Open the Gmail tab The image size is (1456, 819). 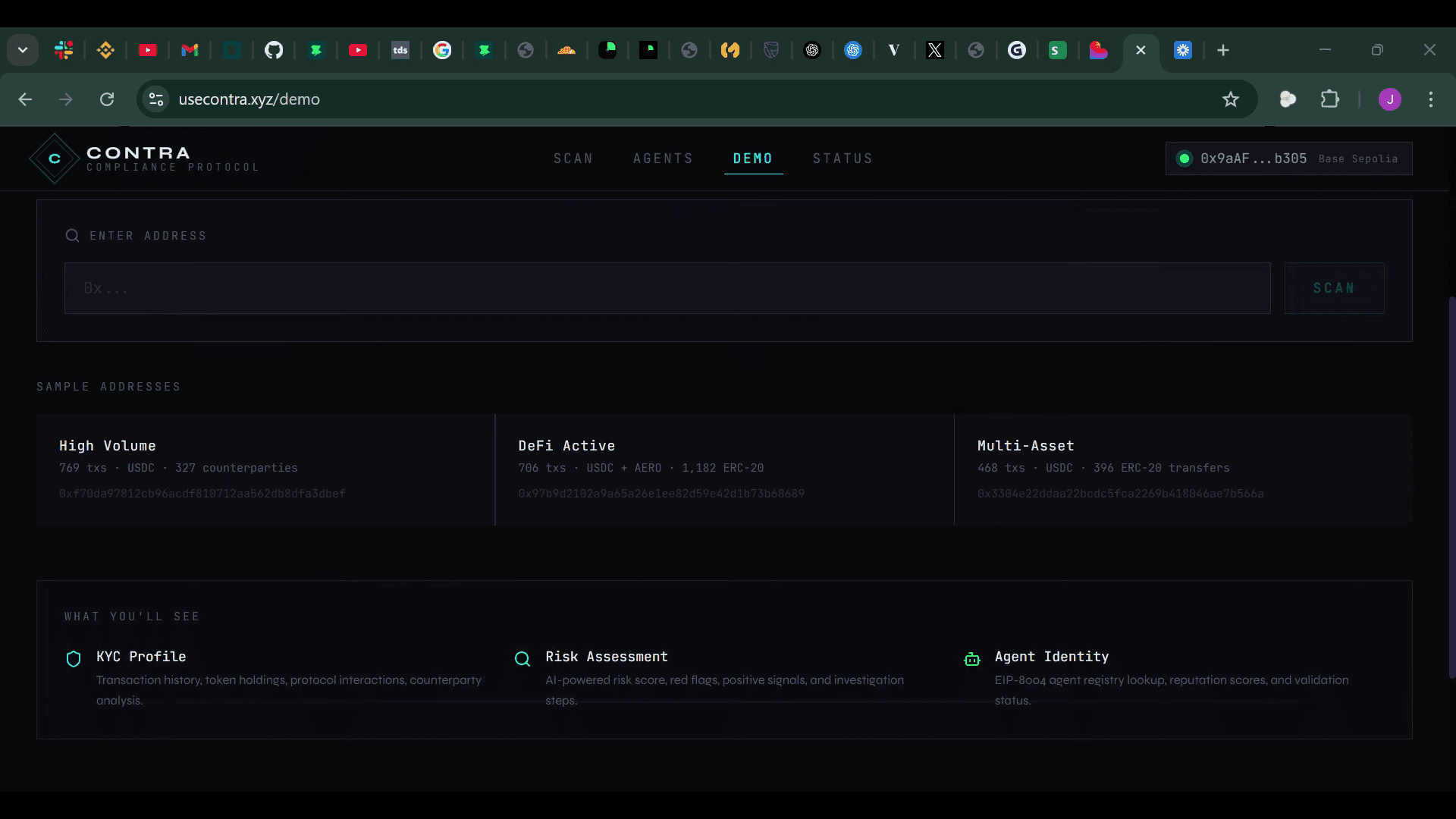(x=190, y=50)
